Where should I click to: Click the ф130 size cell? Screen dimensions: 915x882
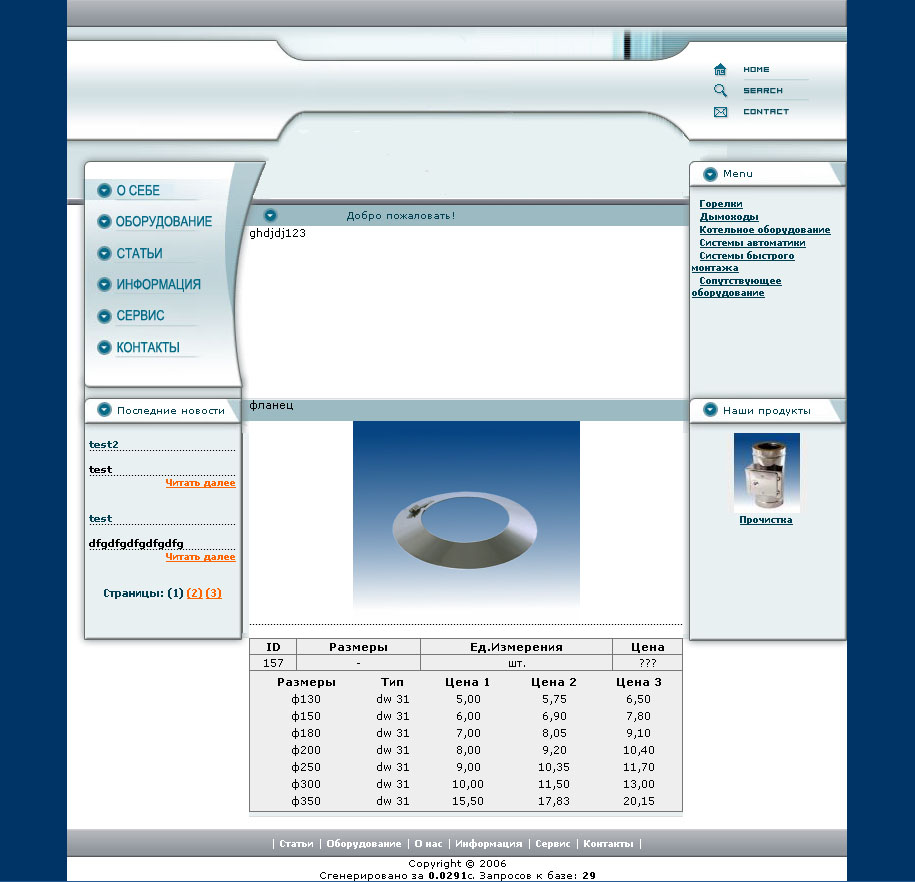pos(306,699)
